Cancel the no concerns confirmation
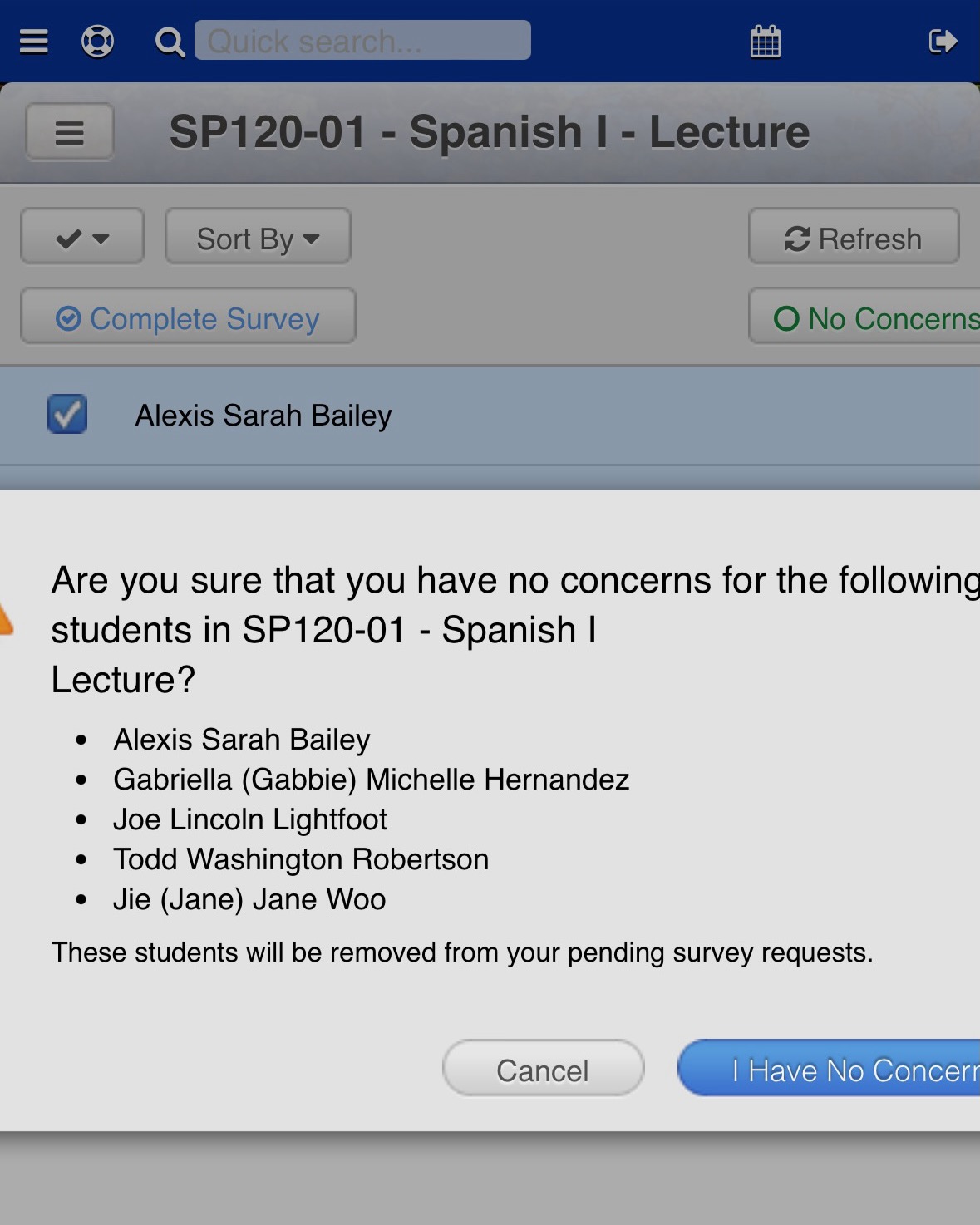 click(543, 1070)
